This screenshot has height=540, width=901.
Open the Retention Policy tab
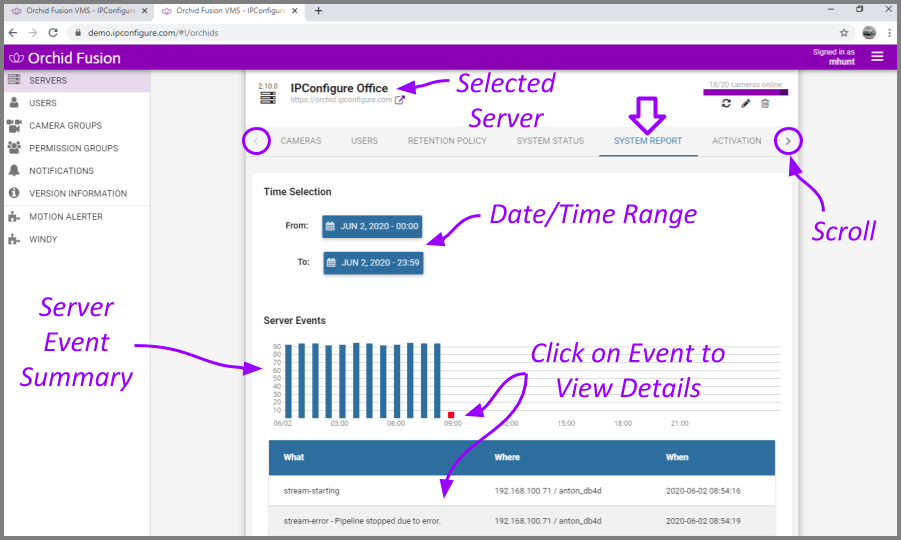click(x=447, y=141)
